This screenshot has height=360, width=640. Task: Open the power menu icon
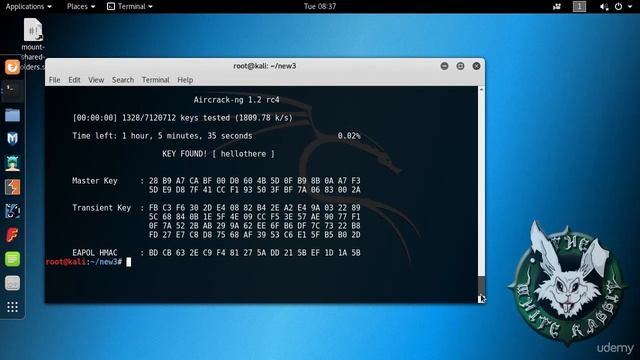click(x=618, y=7)
